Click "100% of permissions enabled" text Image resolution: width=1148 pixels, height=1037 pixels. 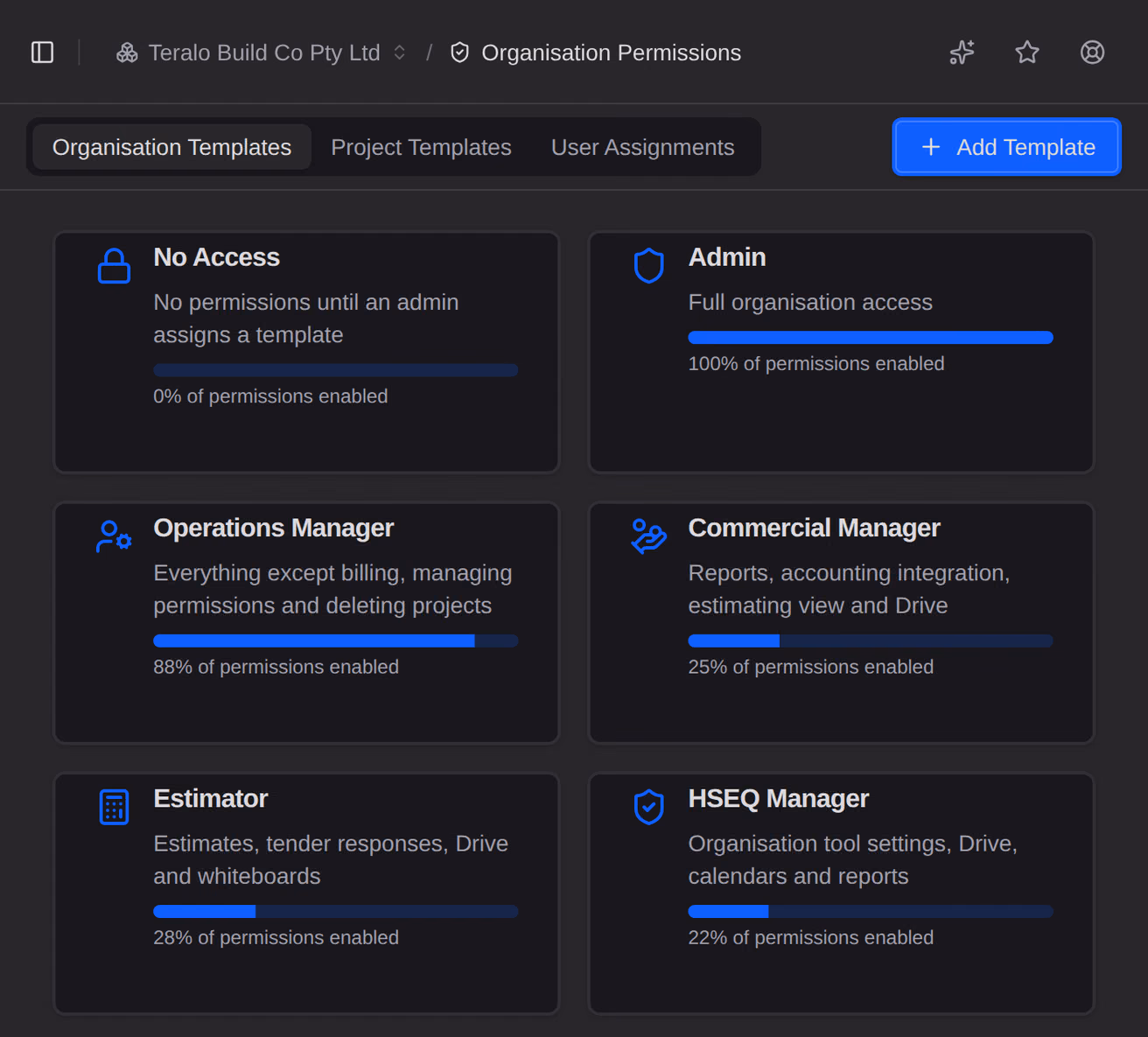click(x=816, y=363)
